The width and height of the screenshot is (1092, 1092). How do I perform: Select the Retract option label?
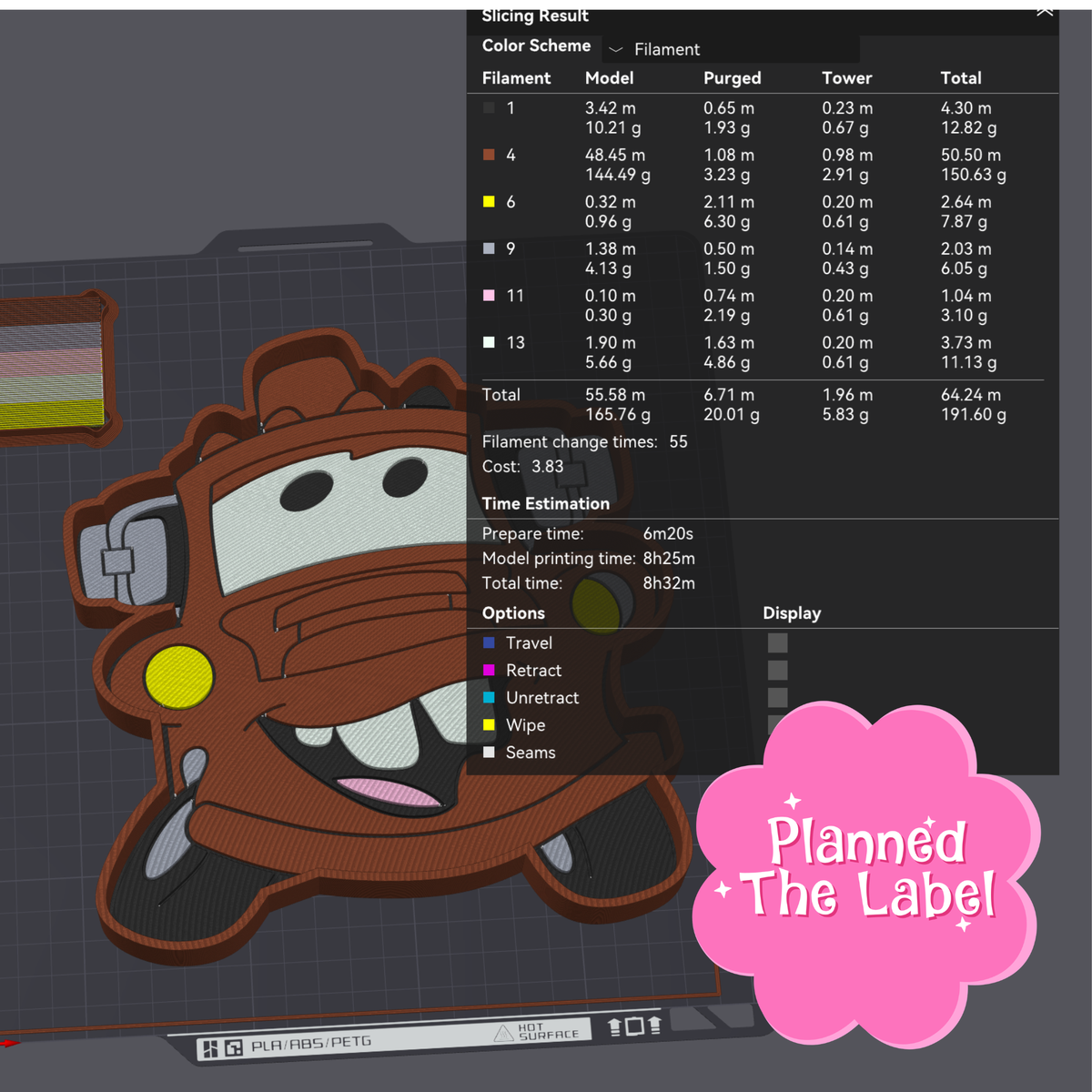tap(533, 671)
